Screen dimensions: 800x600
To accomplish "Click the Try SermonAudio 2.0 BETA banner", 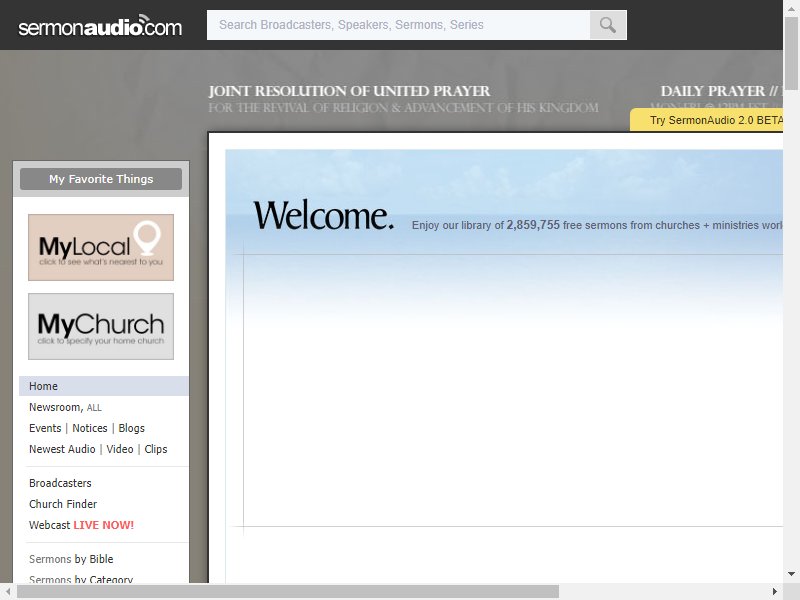I will click(x=707, y=120).
